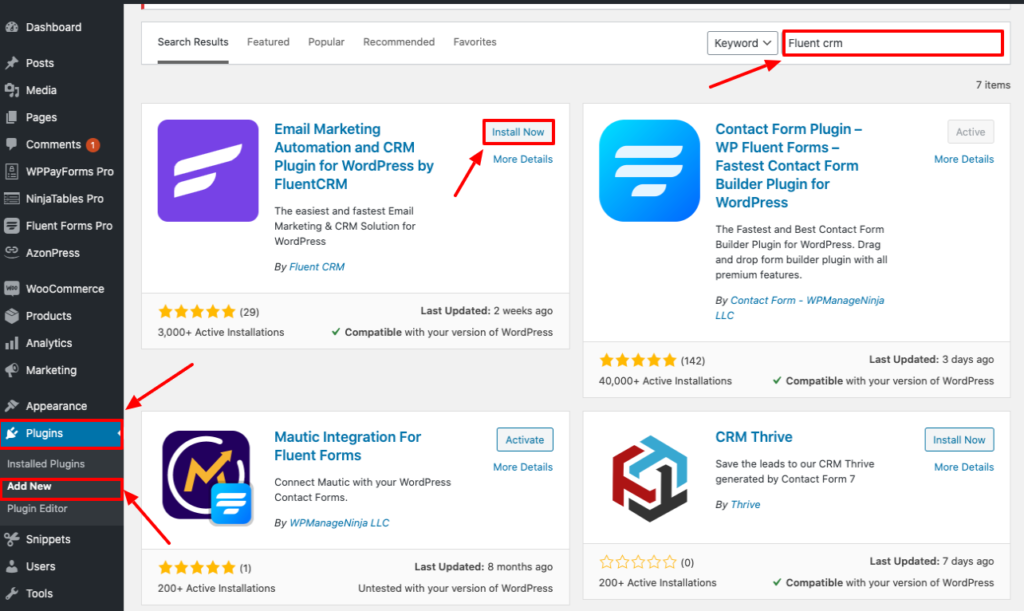Activate Mautic Integration For Fluent Forms
The height and width of the screenshot is (611, 1024).
pos(524,440)
